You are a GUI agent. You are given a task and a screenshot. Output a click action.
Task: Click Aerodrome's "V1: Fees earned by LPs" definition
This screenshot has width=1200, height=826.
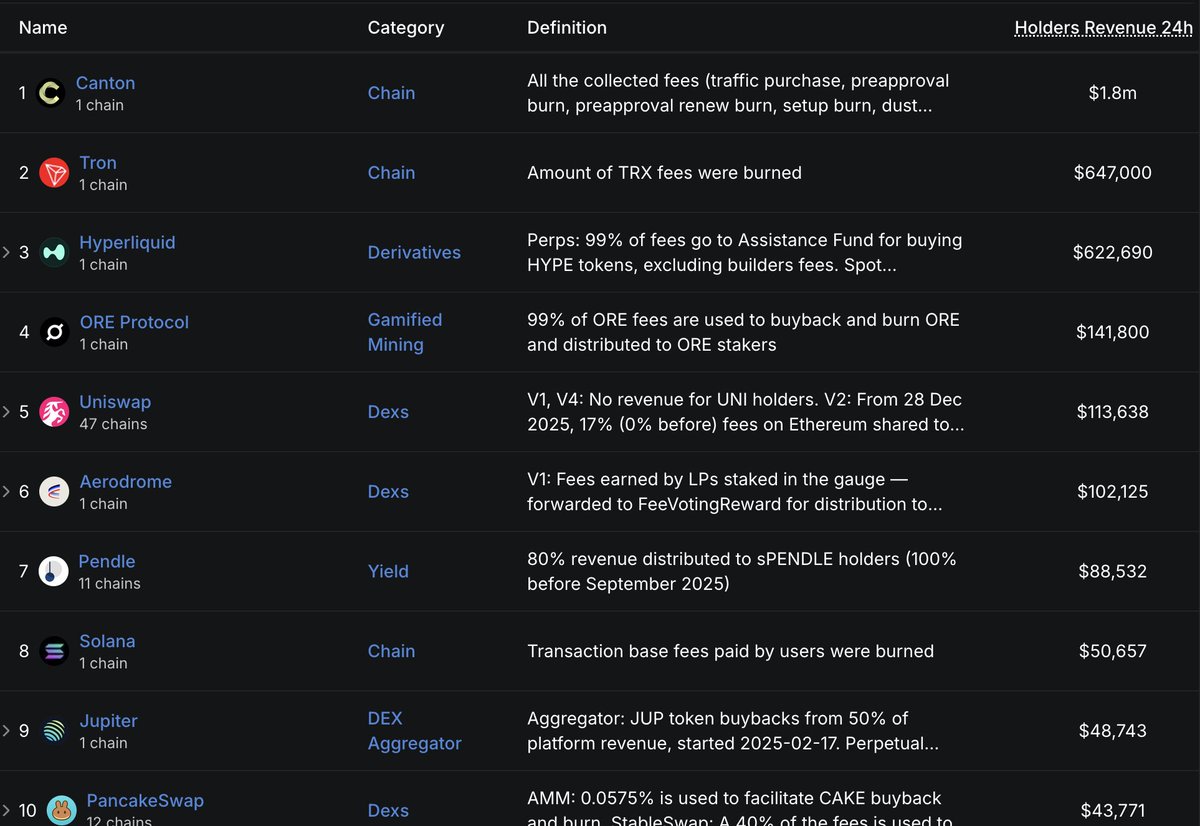coord(735,492)
